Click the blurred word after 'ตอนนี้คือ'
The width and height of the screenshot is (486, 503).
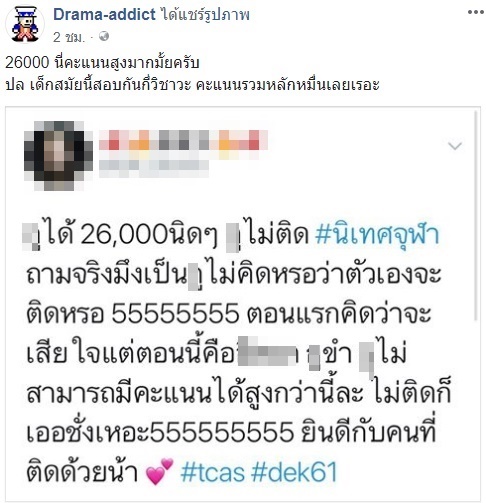coord(267,351)
